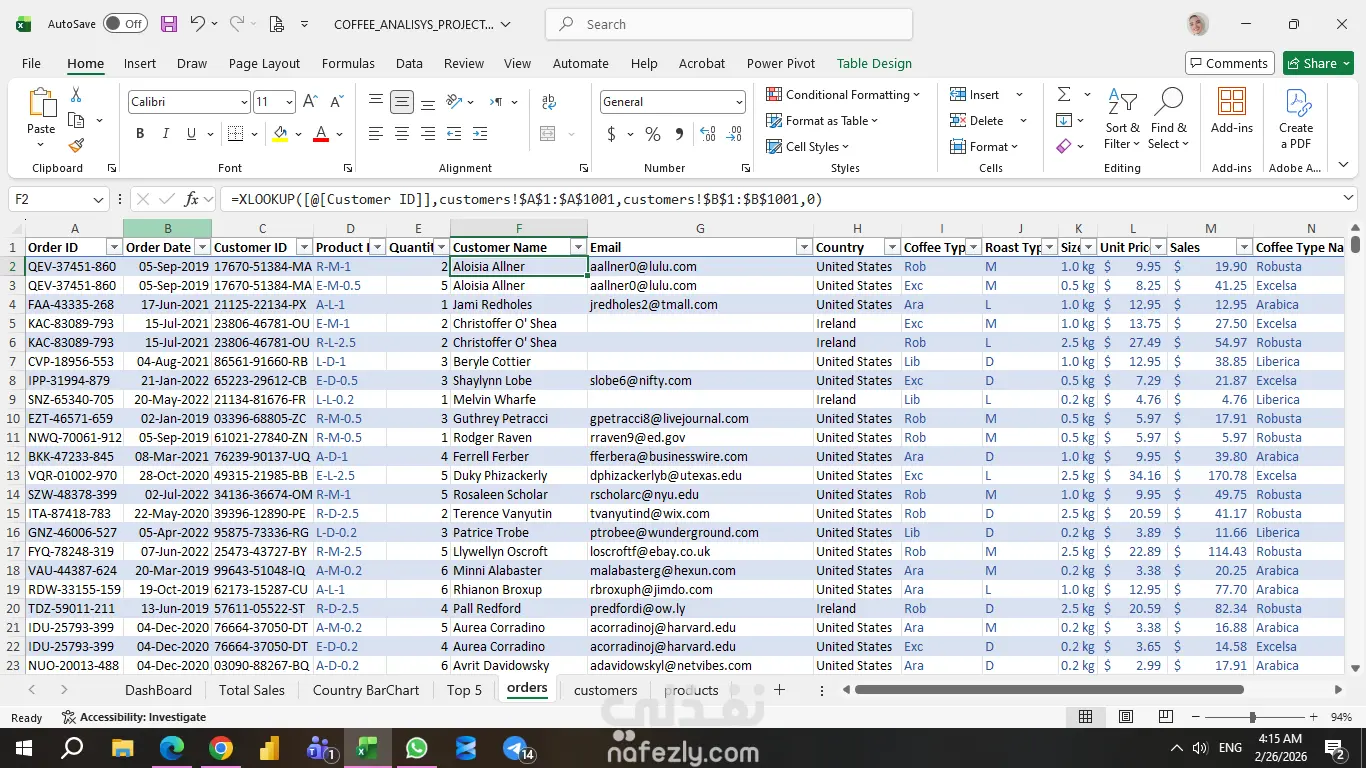Click the zoom slider in status bar
Viewport: 1366px width, 768px height.
(x=1252, y=717)
